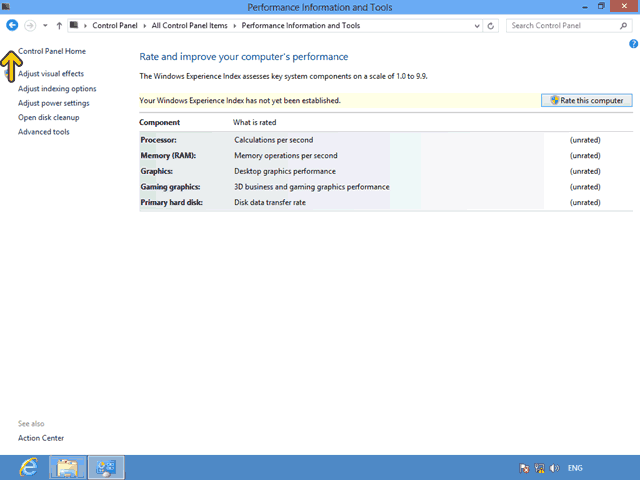Select Performance Information and Tools breadcrumb
Screen dimensions: 640x480
tap(301, 25)
